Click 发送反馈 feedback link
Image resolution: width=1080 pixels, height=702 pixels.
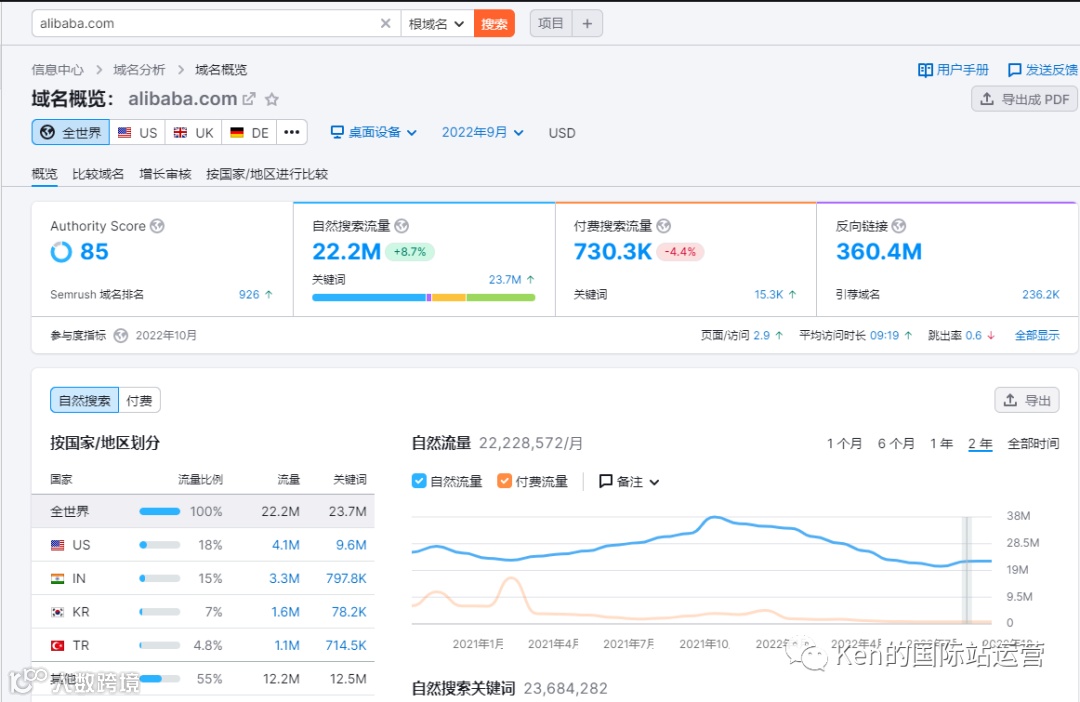[1042, 70]
